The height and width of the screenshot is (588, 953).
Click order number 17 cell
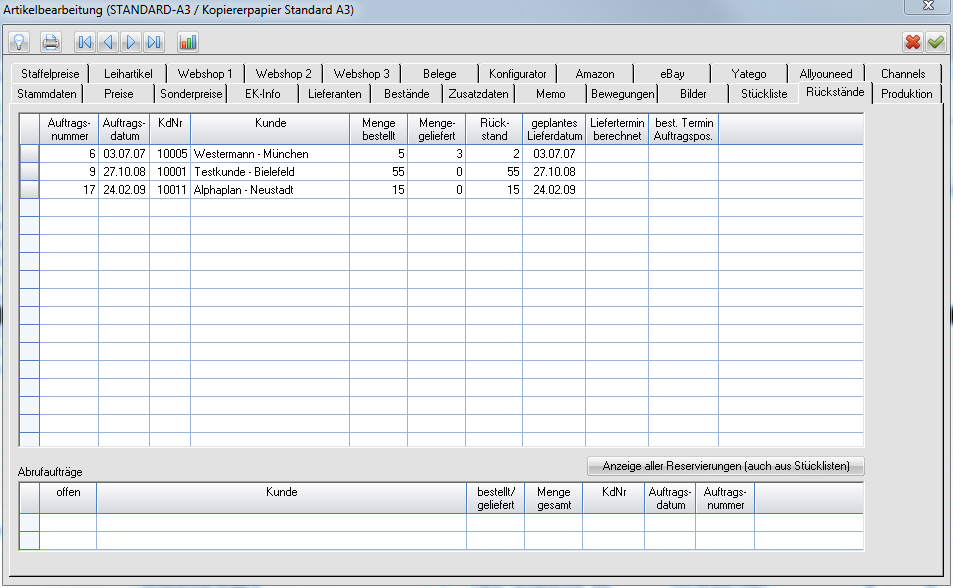pos(69,190)
